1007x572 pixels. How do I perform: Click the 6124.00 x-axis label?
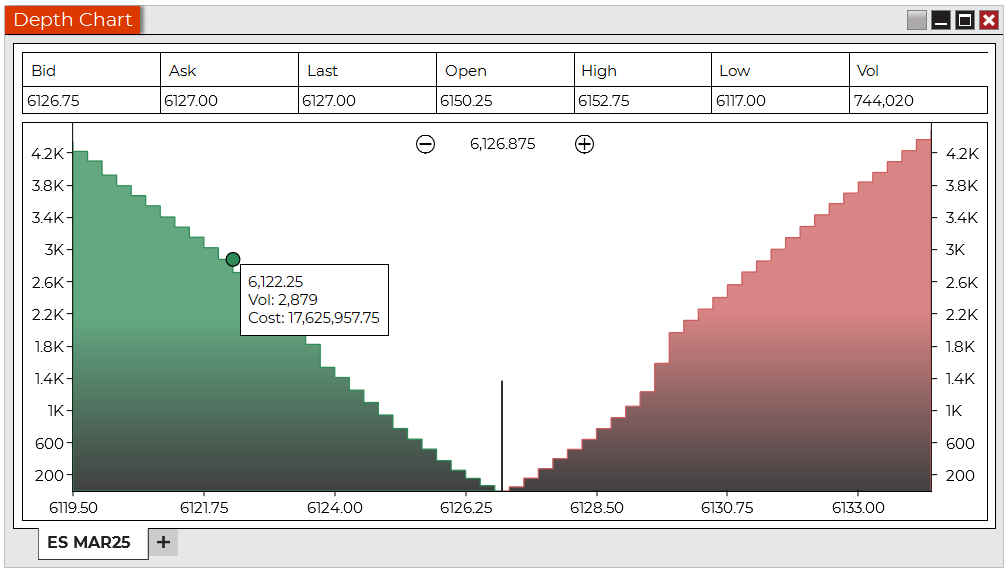(335, 508)
